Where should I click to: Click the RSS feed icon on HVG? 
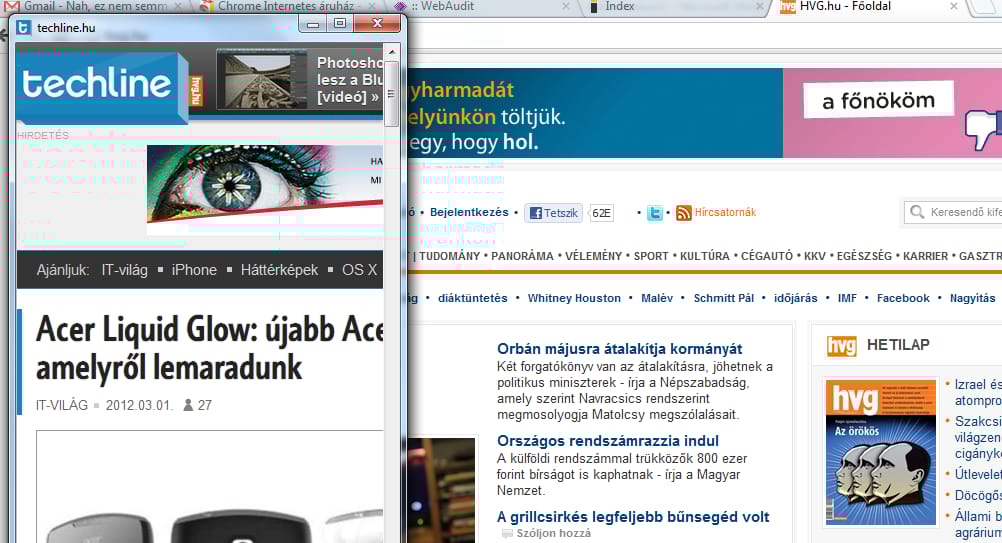pyautogui.click(x=683, y=213)
